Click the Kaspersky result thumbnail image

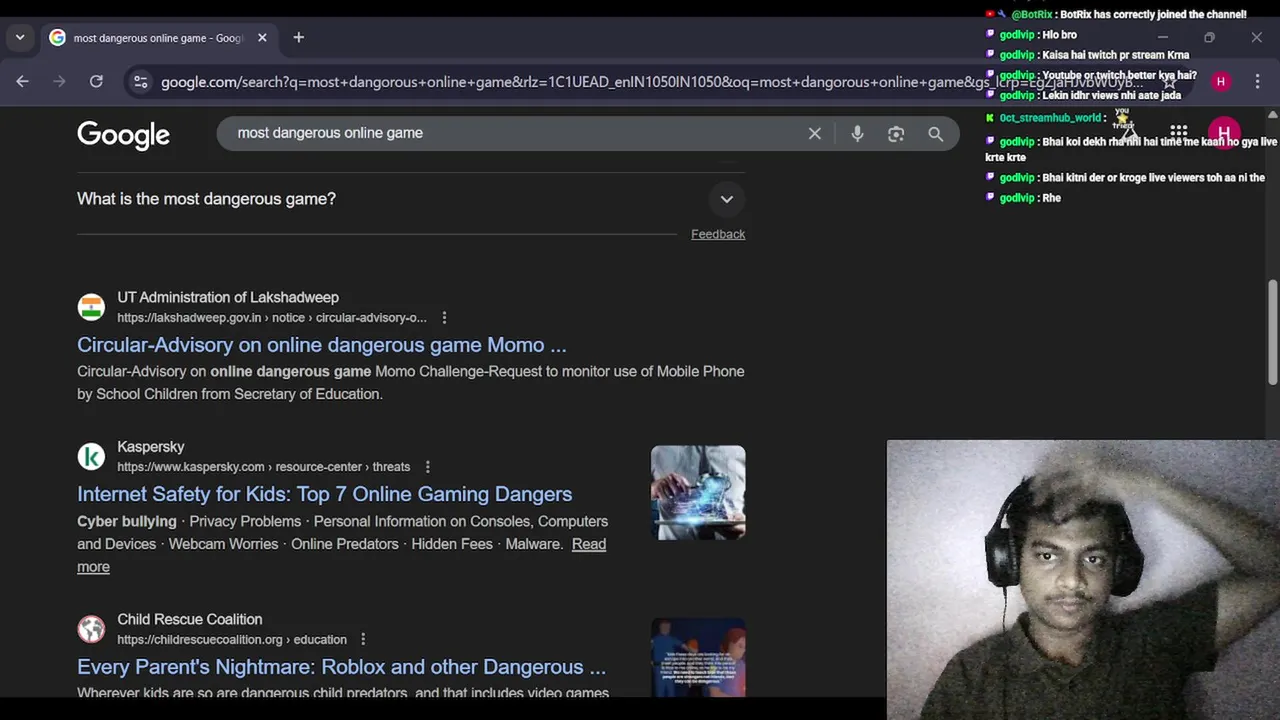(x=698, y=493)
